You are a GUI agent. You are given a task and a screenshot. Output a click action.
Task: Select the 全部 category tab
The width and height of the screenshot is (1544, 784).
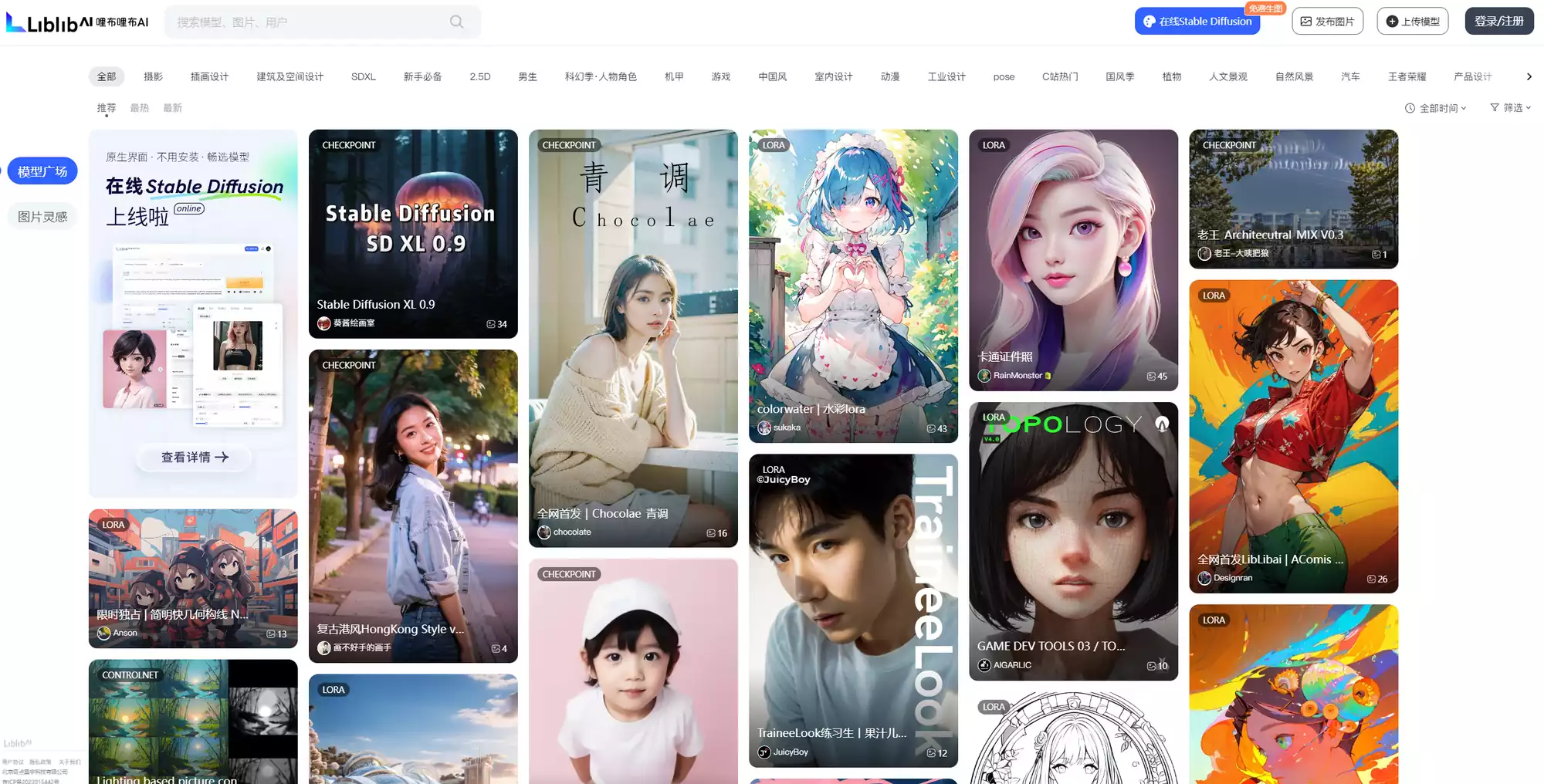[107, 76]
